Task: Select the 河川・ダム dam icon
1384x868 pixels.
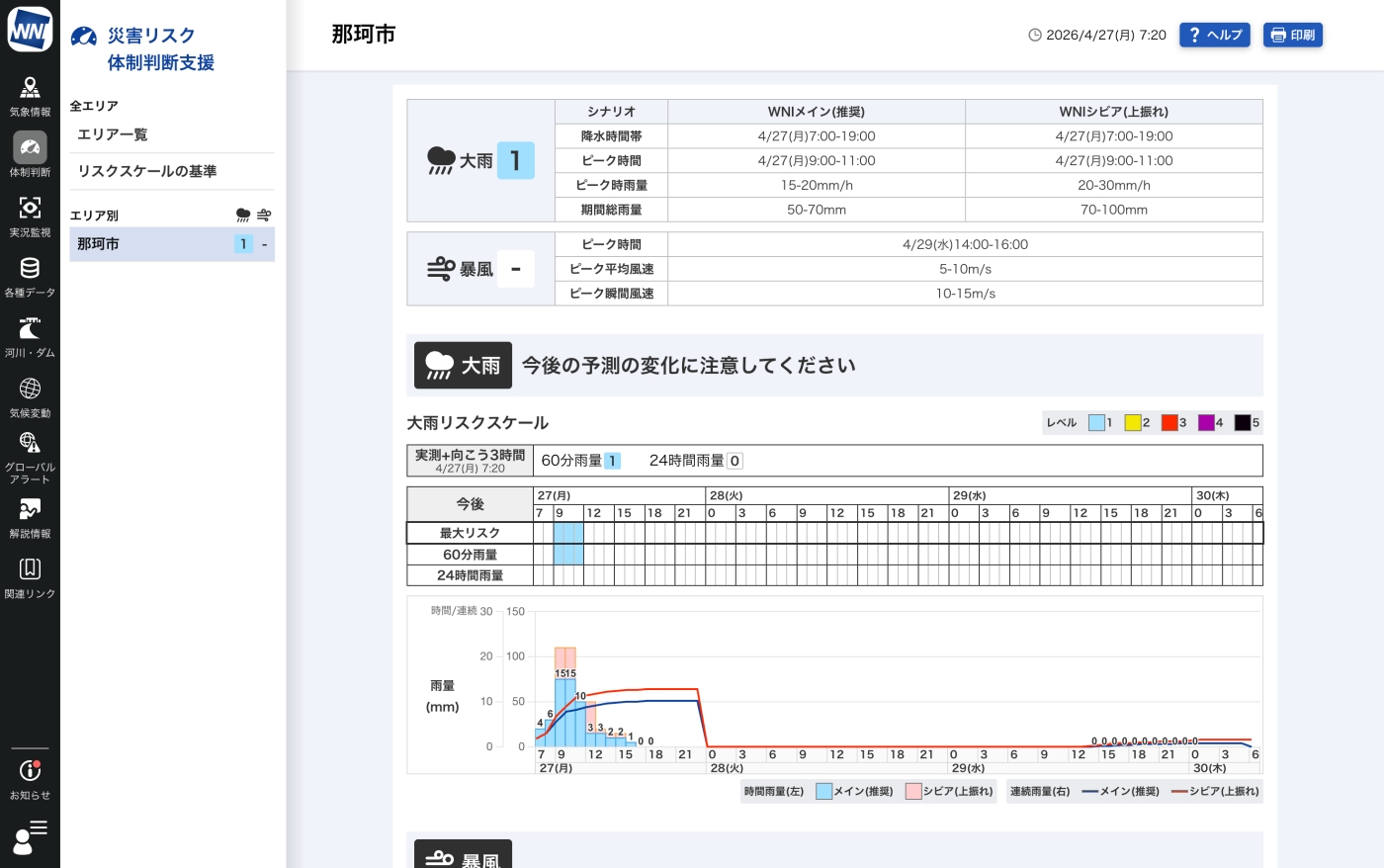Action: click(x=30, y=328)
